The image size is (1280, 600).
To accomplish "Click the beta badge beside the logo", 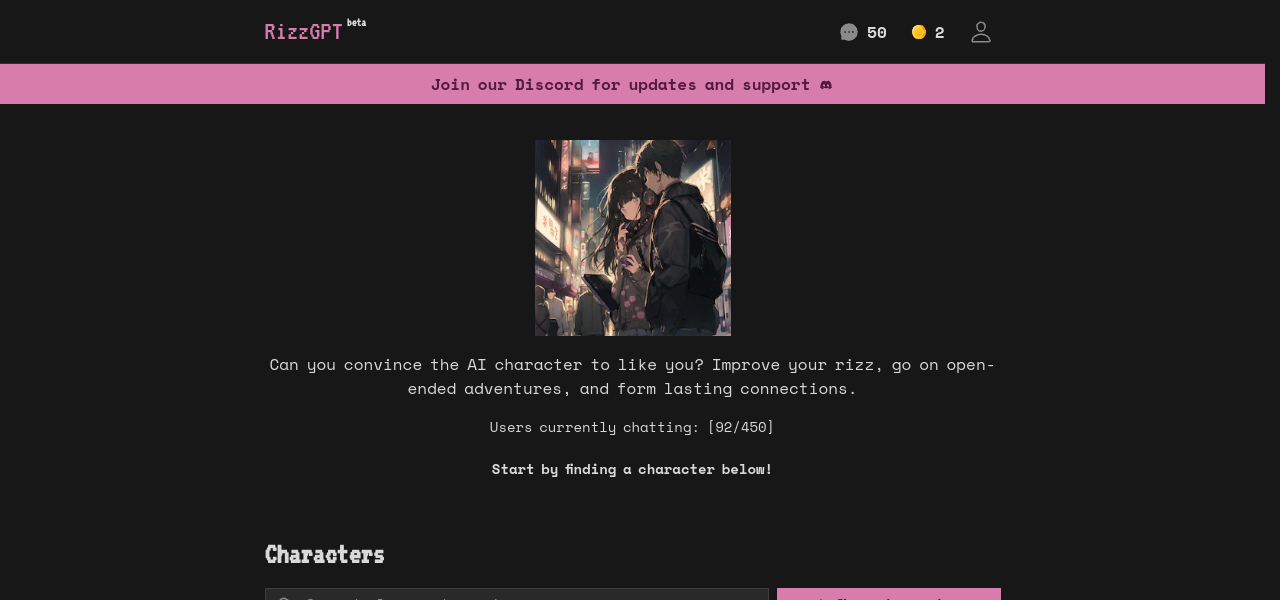I will [356, 23].
